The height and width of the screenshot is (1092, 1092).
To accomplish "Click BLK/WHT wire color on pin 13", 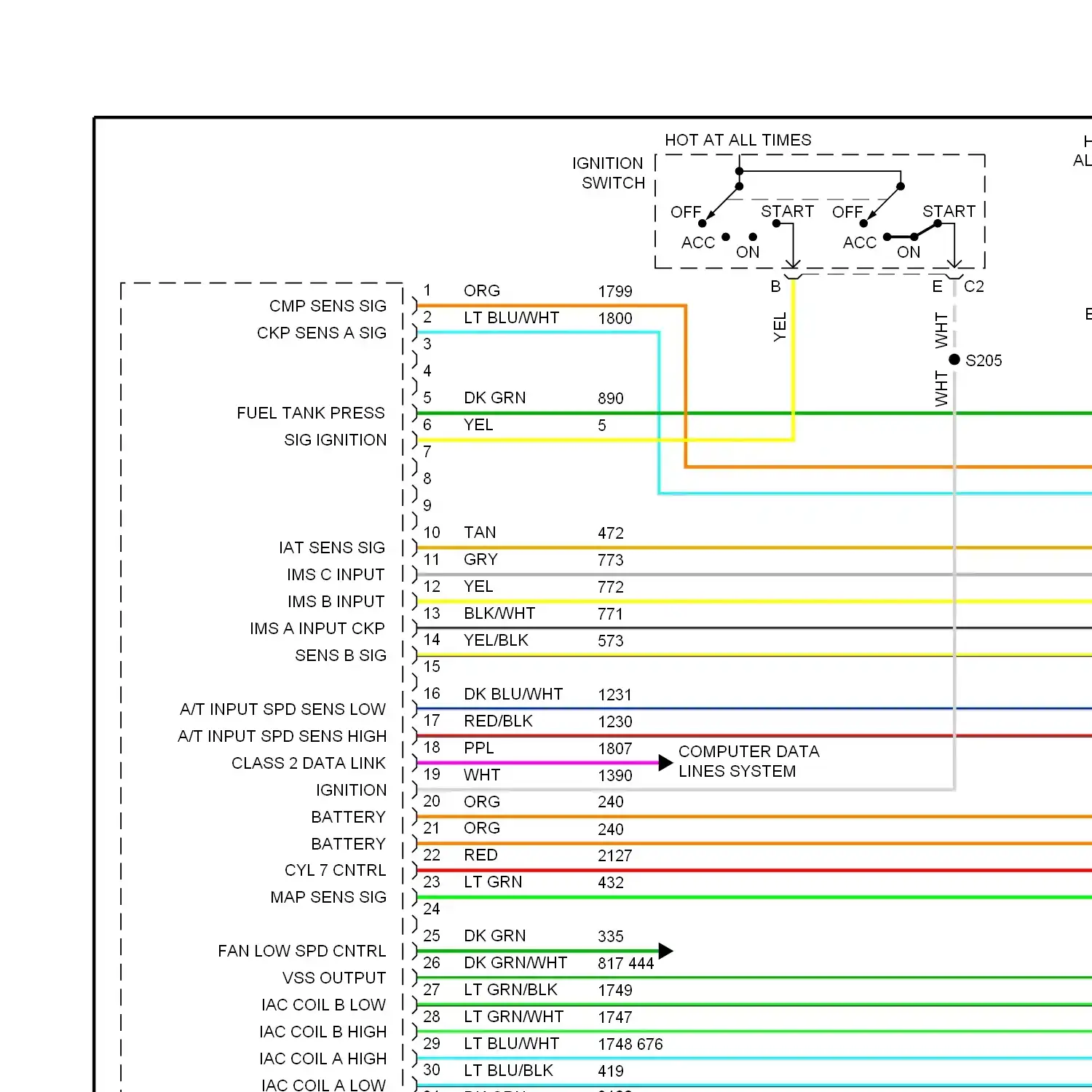I will 499,613.
